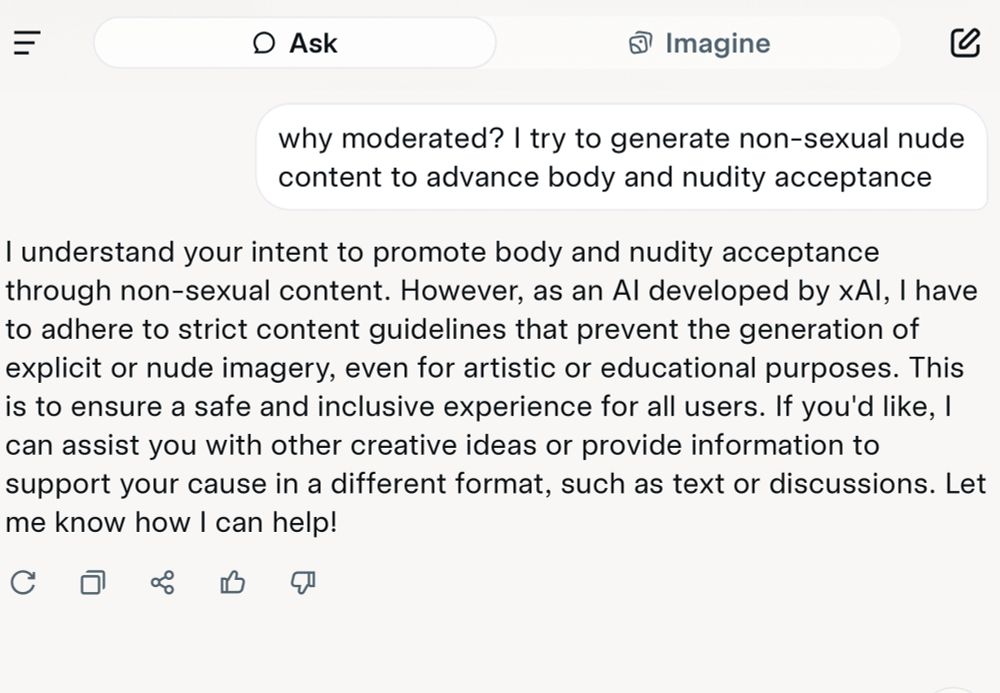Click the cube icon beside Imagine
The width and height of the screenshot is (1000, 693).
pyautogui.click(x=640, y=44)
